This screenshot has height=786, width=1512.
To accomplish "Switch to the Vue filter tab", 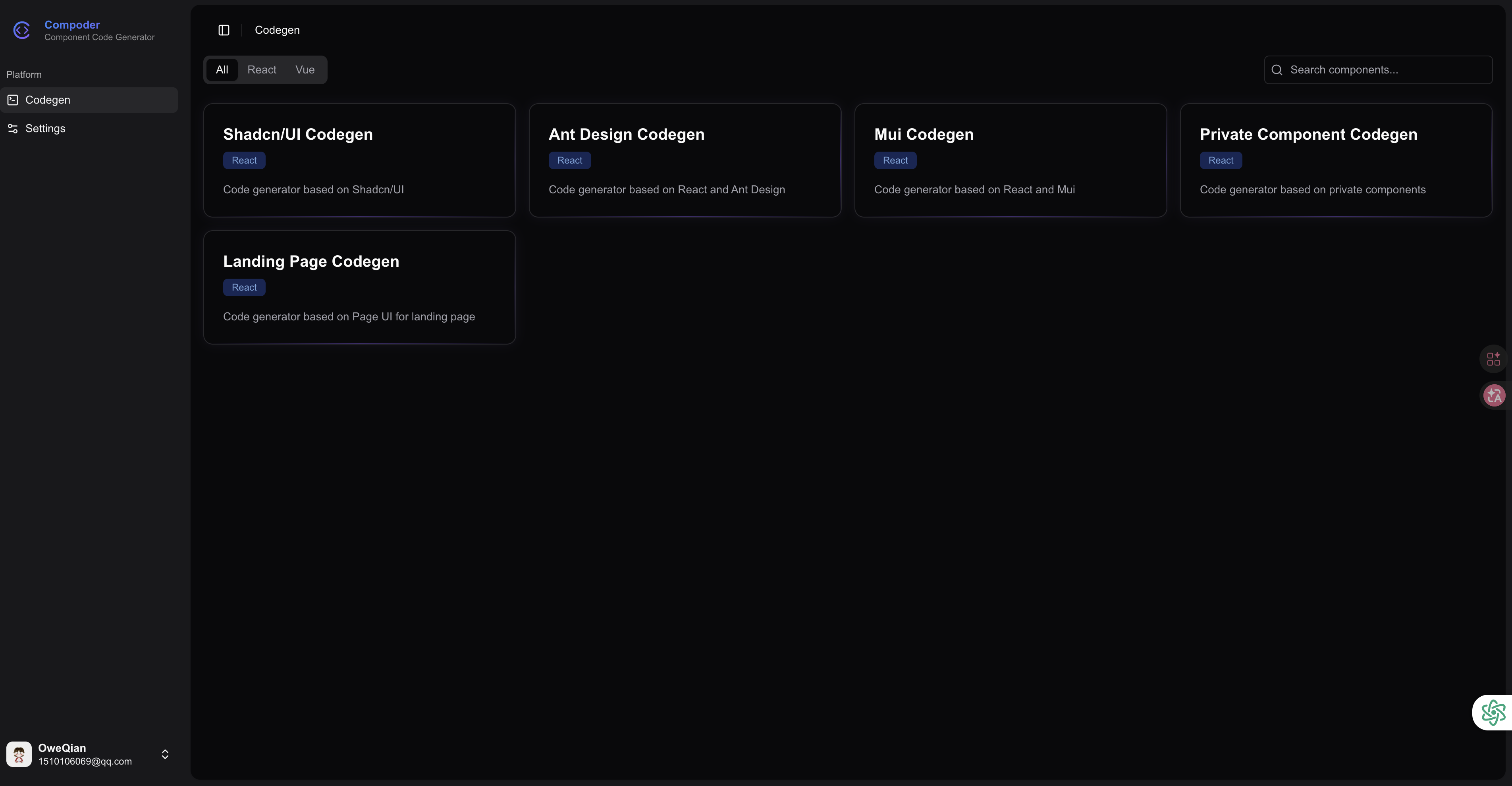I will (x=305, y=70).
